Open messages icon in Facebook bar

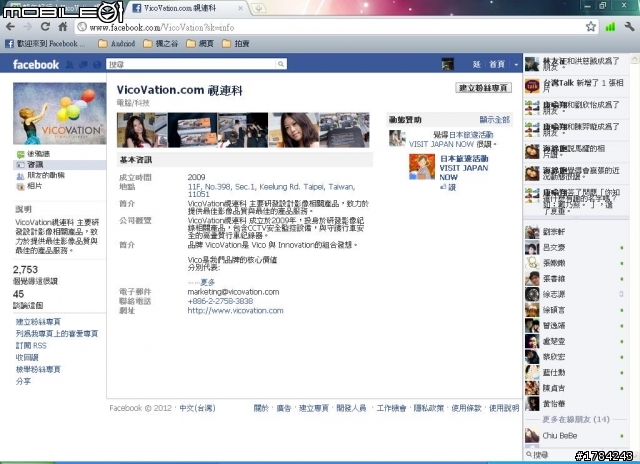tap(83, 64)
